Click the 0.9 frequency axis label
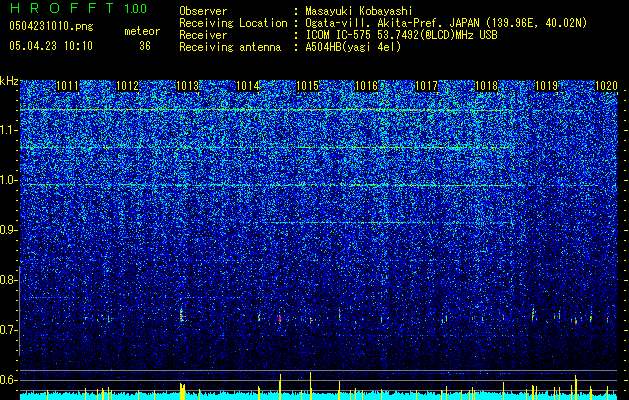The height and width of the screenshot is (400, 629). [x=8, y=230]
